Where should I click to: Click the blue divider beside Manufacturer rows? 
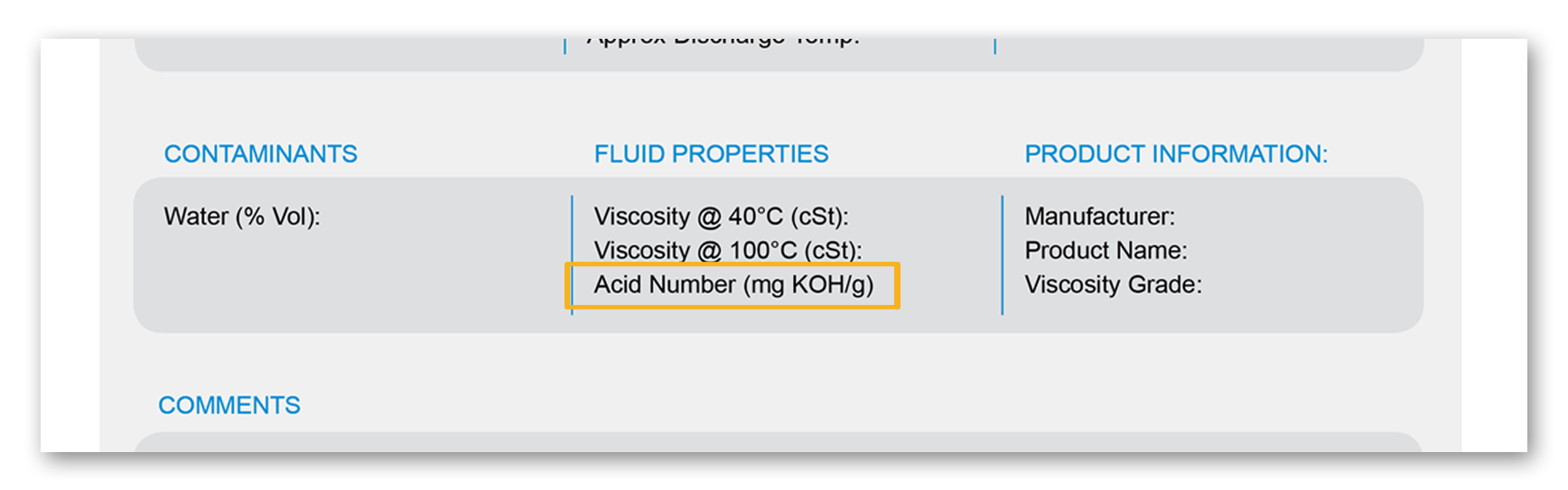pyautogui.click(x=1003, y=255)
